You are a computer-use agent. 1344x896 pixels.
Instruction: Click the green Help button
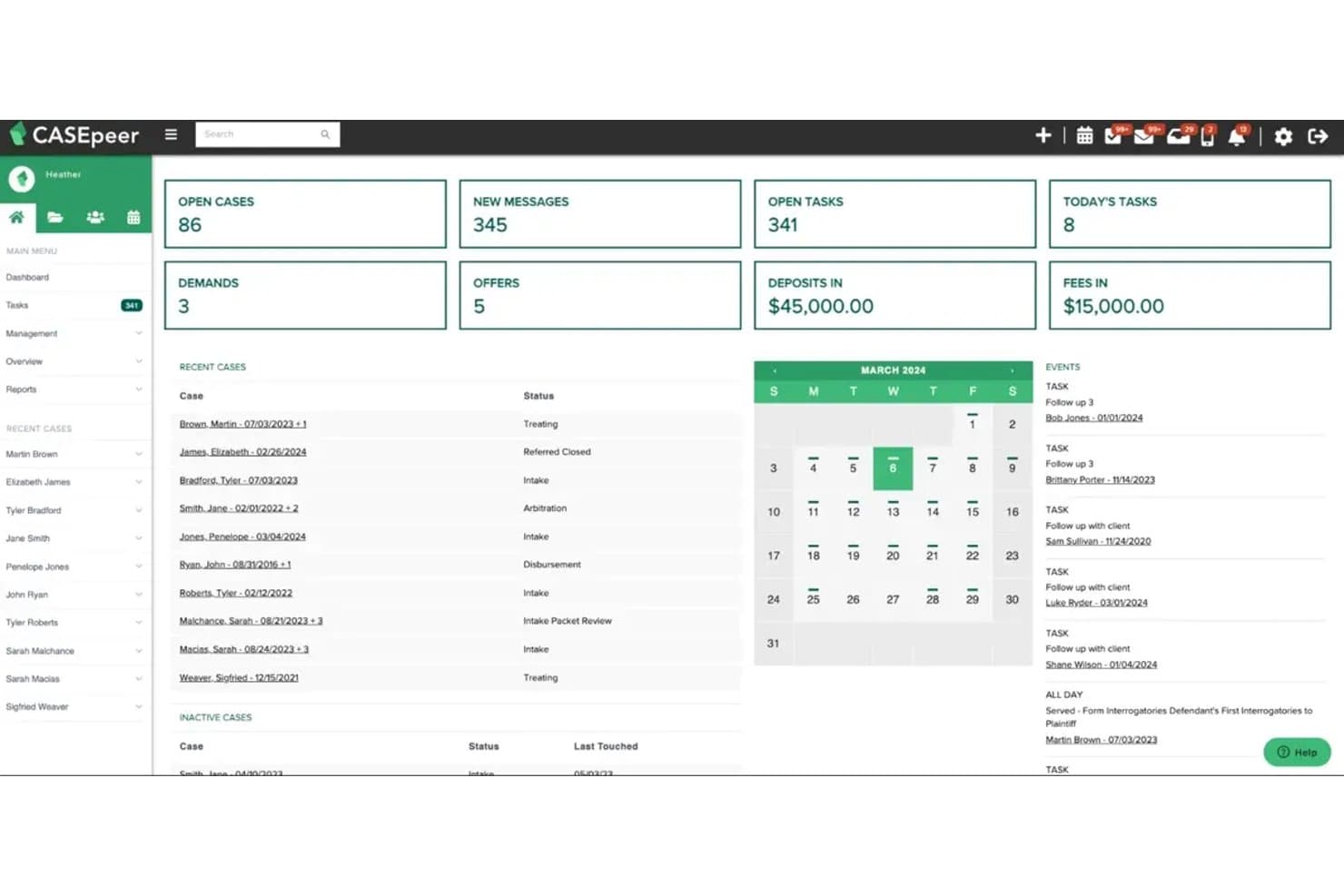coord(1297,752)
